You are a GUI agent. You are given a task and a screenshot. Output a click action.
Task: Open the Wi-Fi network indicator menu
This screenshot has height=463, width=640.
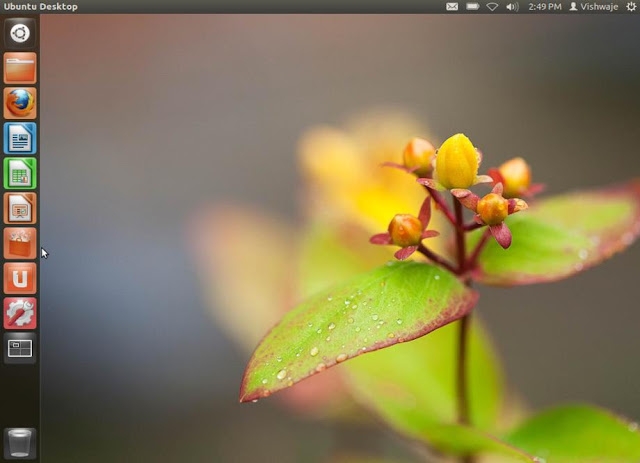(492, 6)
